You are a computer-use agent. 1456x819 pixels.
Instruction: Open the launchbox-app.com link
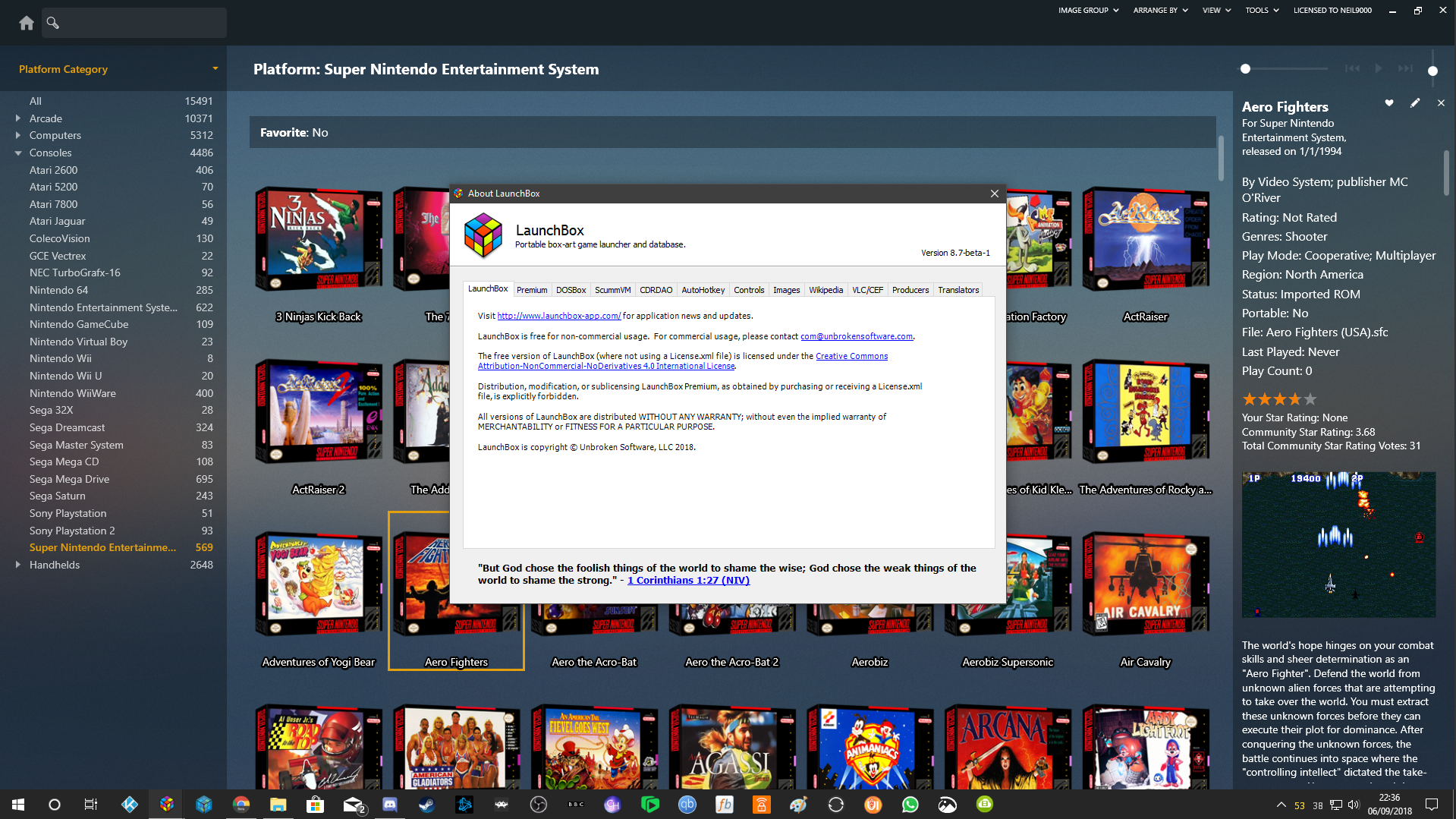pyautogui.click(x=559, y=316)
